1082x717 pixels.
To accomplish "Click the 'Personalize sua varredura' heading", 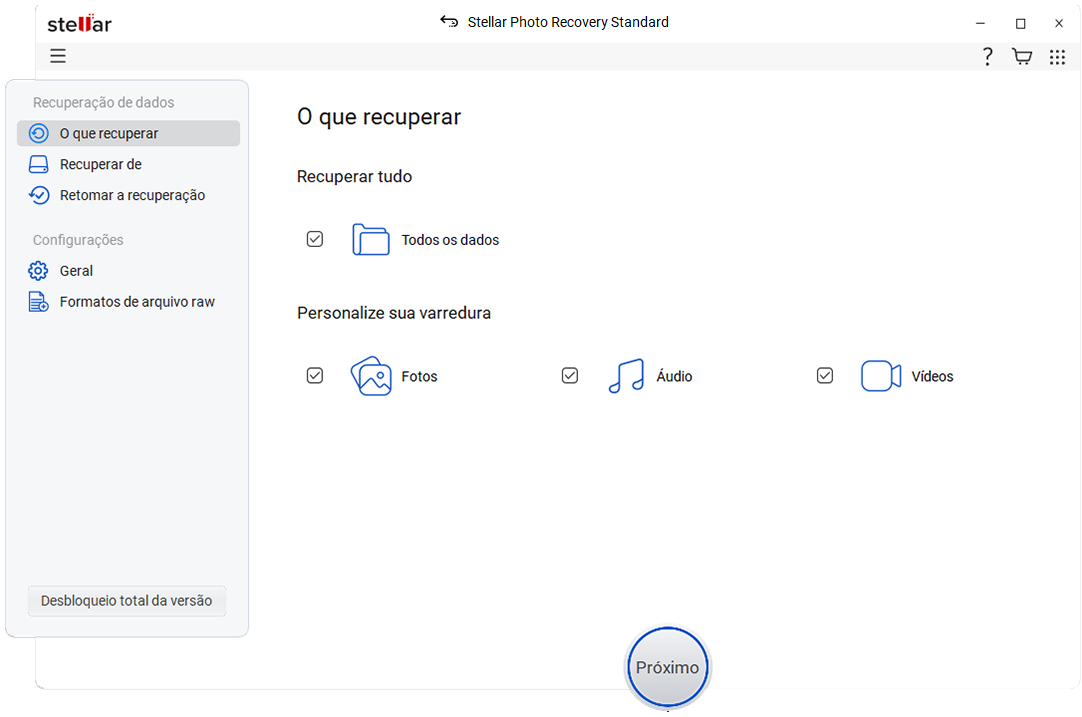I will tap(394, 313).
